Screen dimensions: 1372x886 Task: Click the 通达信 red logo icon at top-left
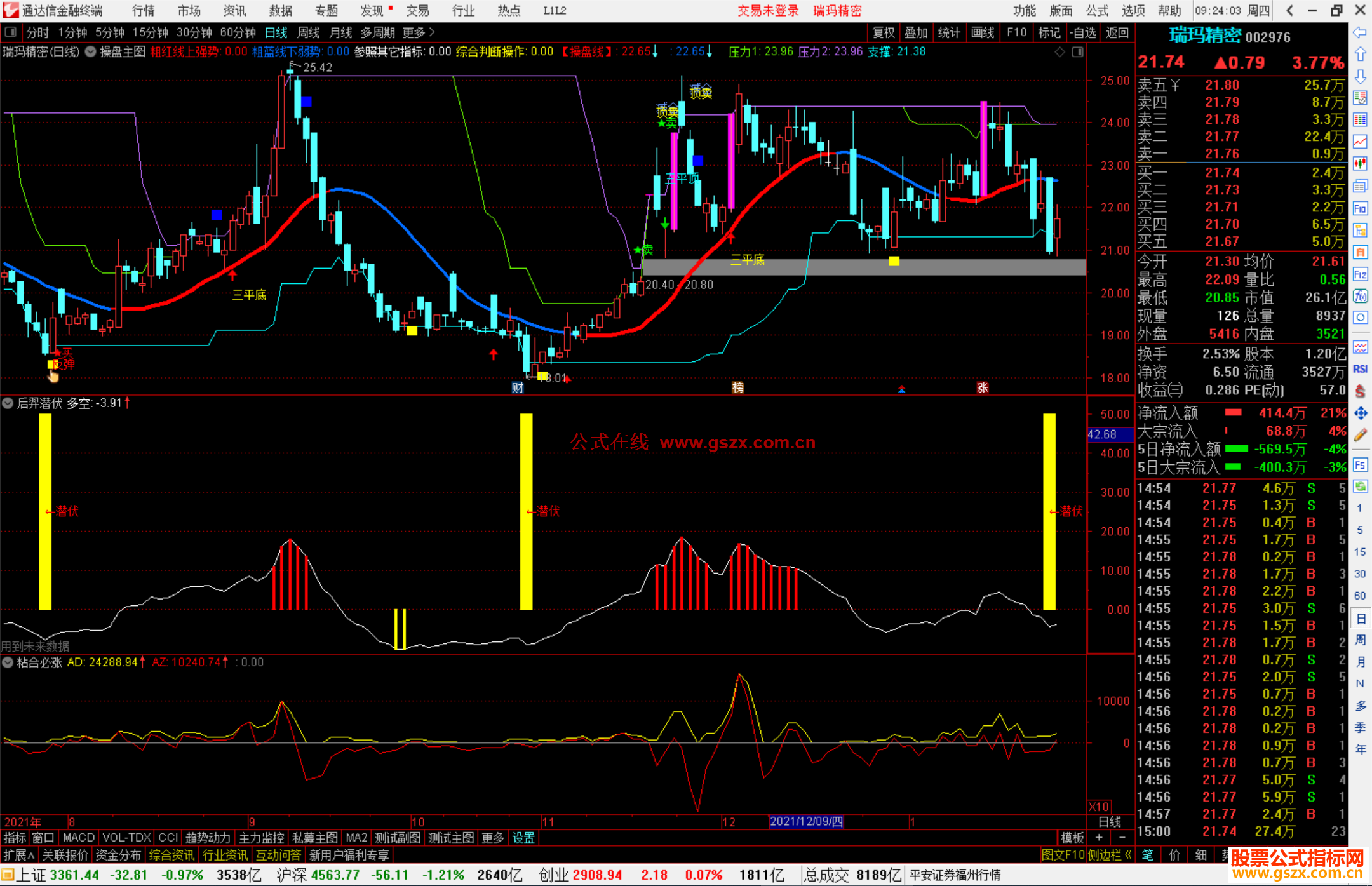pyautogui.click(x=11, y=10)
